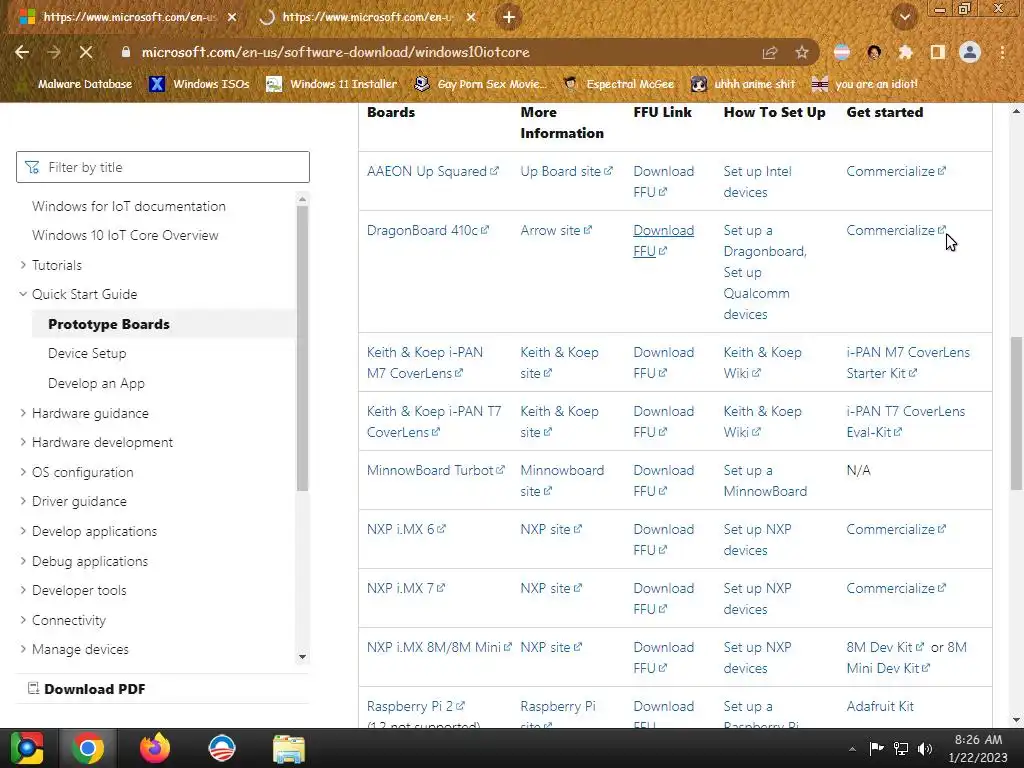This screenshot has height=768, width=1024.
Task: Click the browser back arrow
Action: (22, 52)
